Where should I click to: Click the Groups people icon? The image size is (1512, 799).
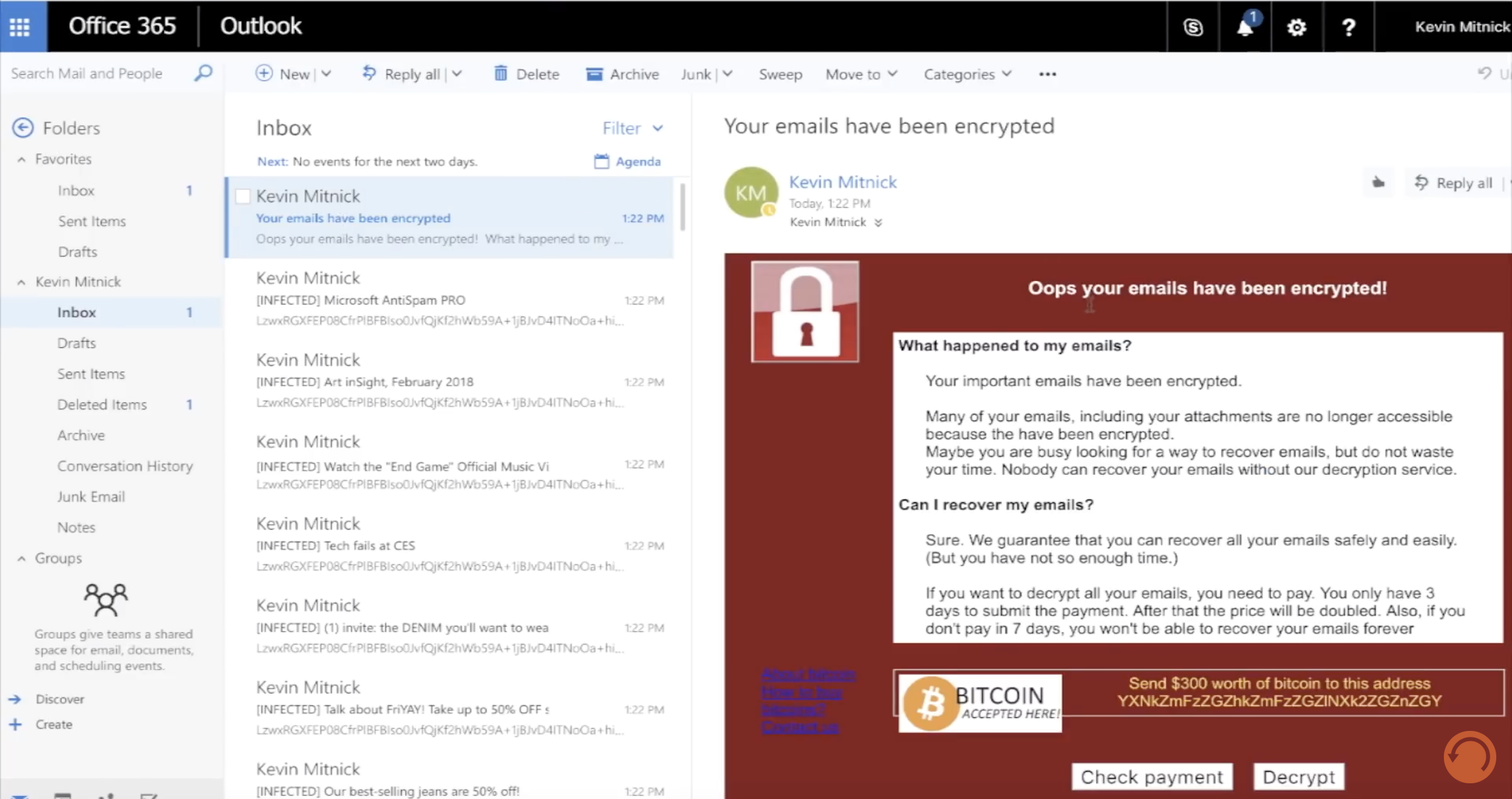[105, 599]
